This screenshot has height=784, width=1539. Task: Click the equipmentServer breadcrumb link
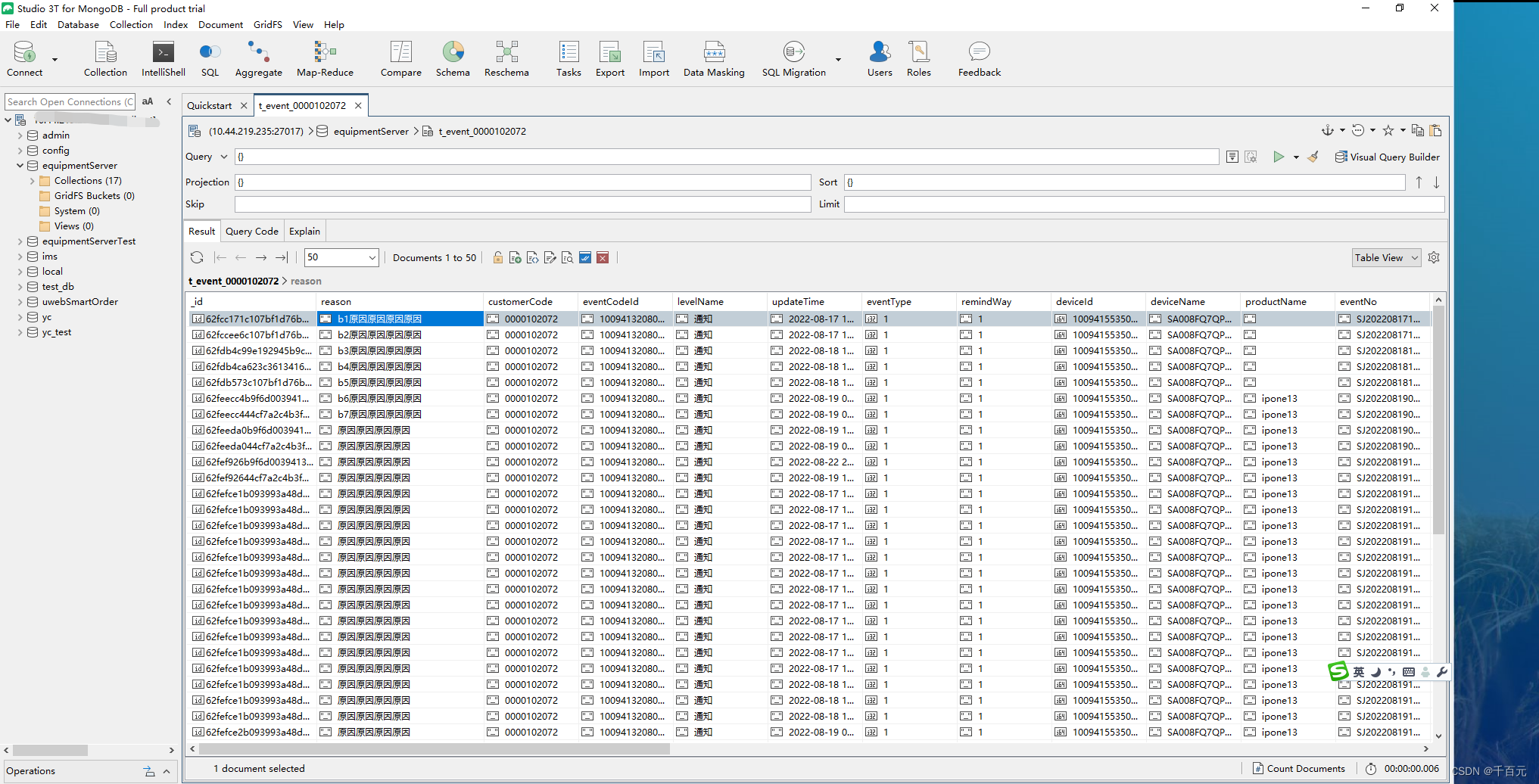(371, 131)
